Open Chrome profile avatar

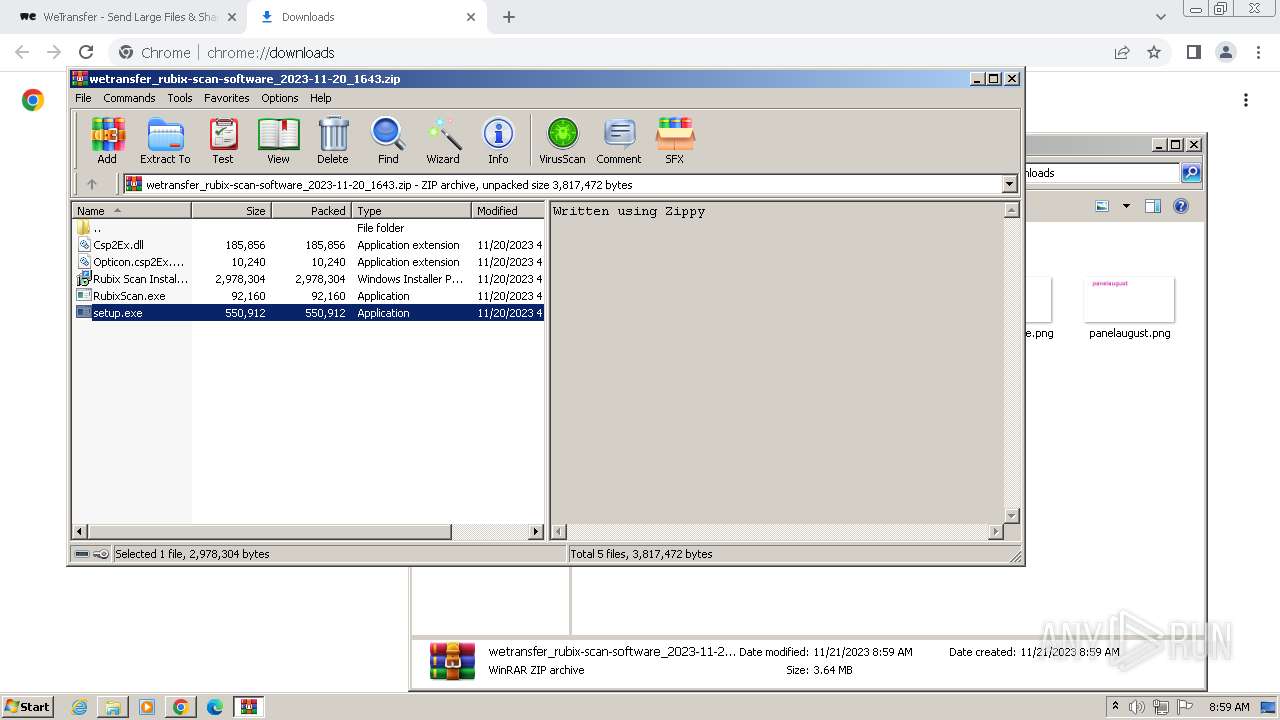click(x=1225, y=52)
